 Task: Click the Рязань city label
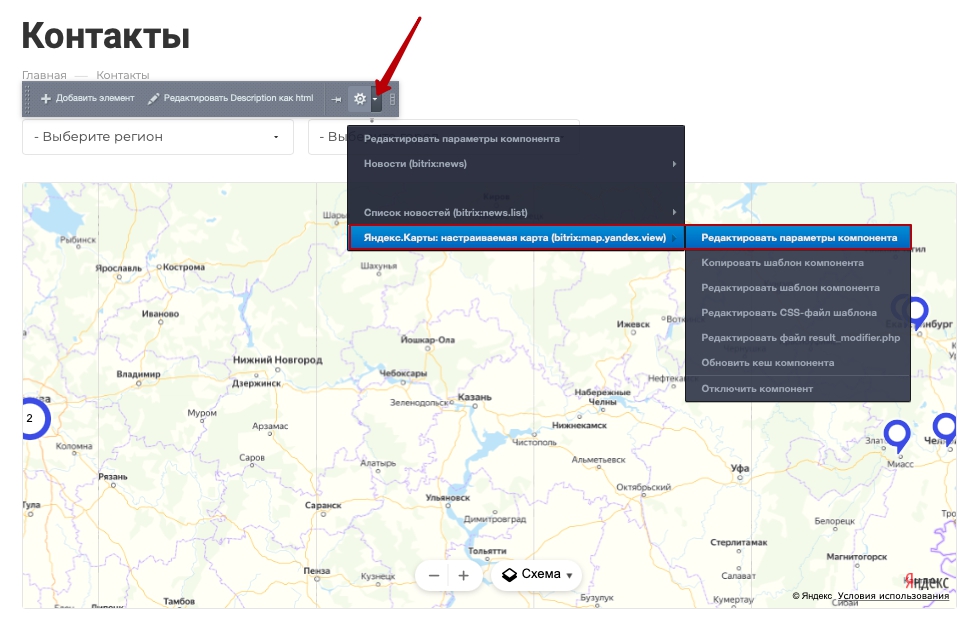click(x=113, y=476)
